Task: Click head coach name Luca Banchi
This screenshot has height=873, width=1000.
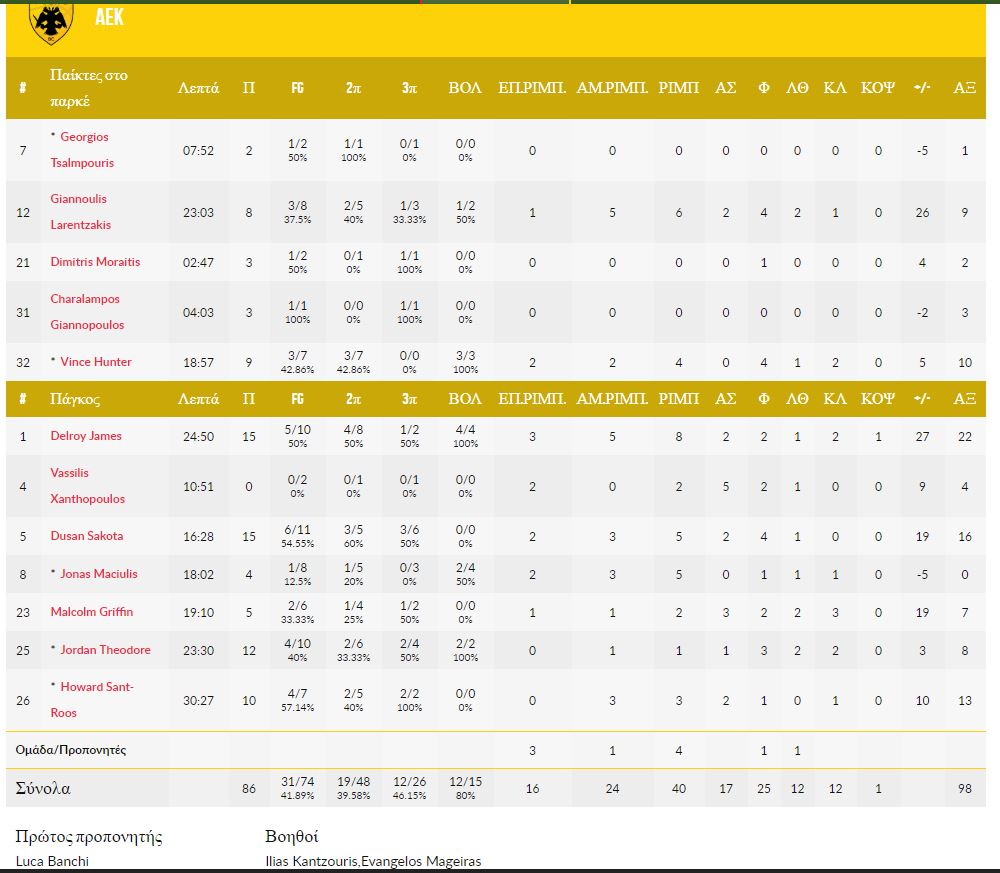Action: (x=53, y=862)
